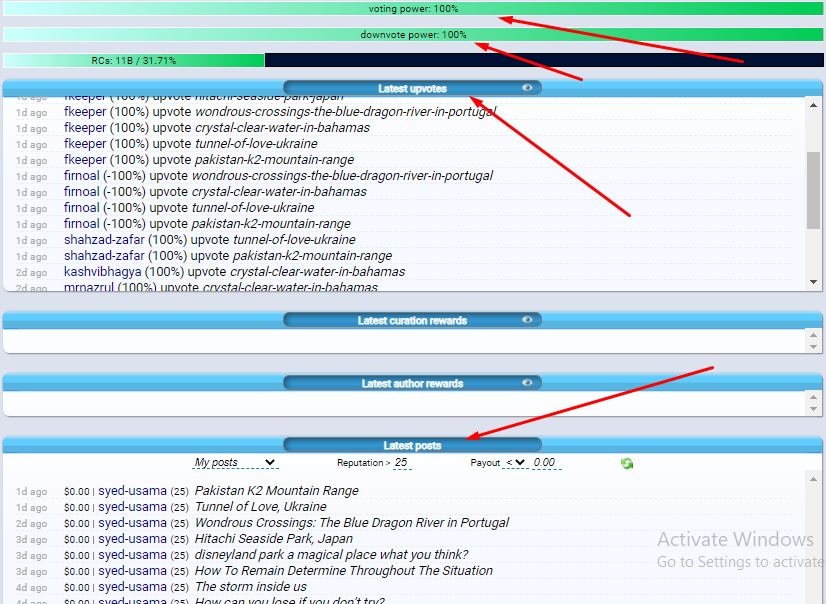Click upvotes list scroll-up arrow
This screenshot has width=826, height=604.
point(813,105)
